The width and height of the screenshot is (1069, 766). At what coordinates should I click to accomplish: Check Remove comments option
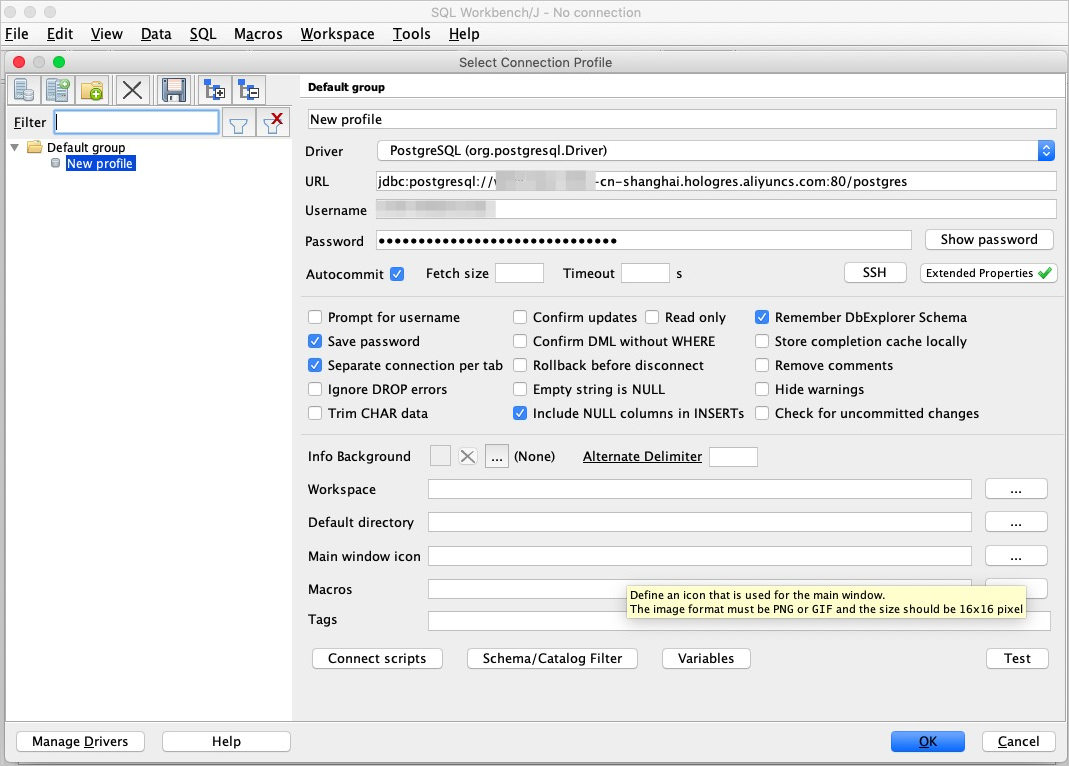pos(762,365)
